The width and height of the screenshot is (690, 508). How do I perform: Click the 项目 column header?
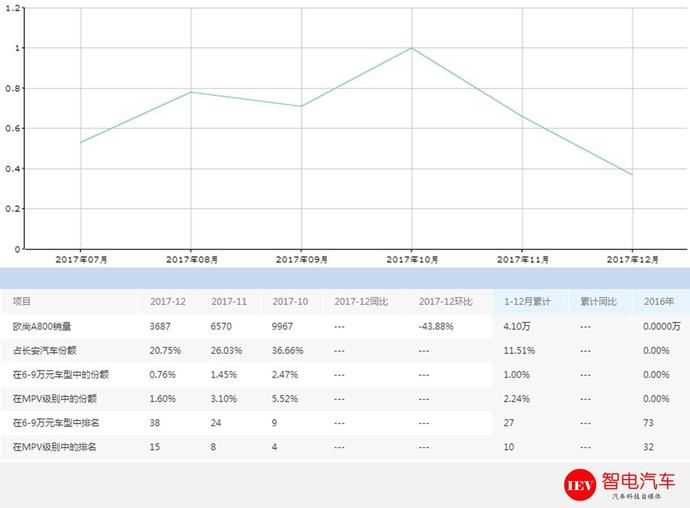click(x=22, y=301)
